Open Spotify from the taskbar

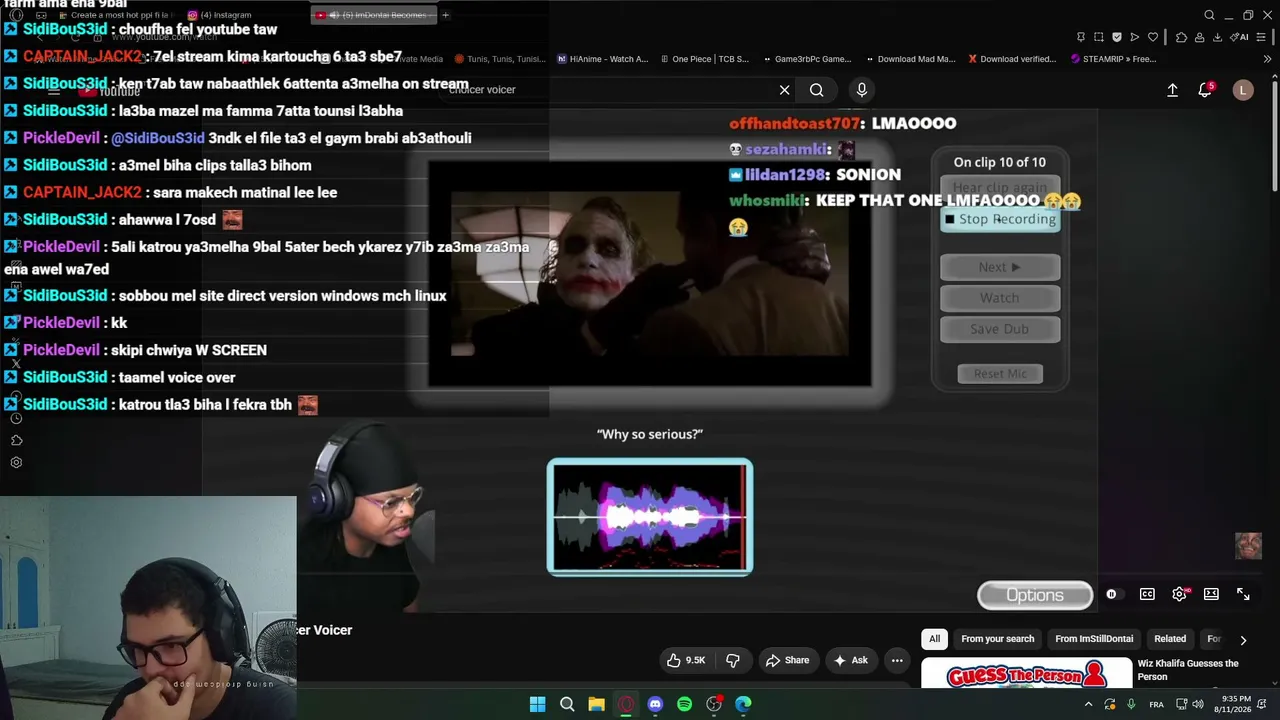(684, 704)
